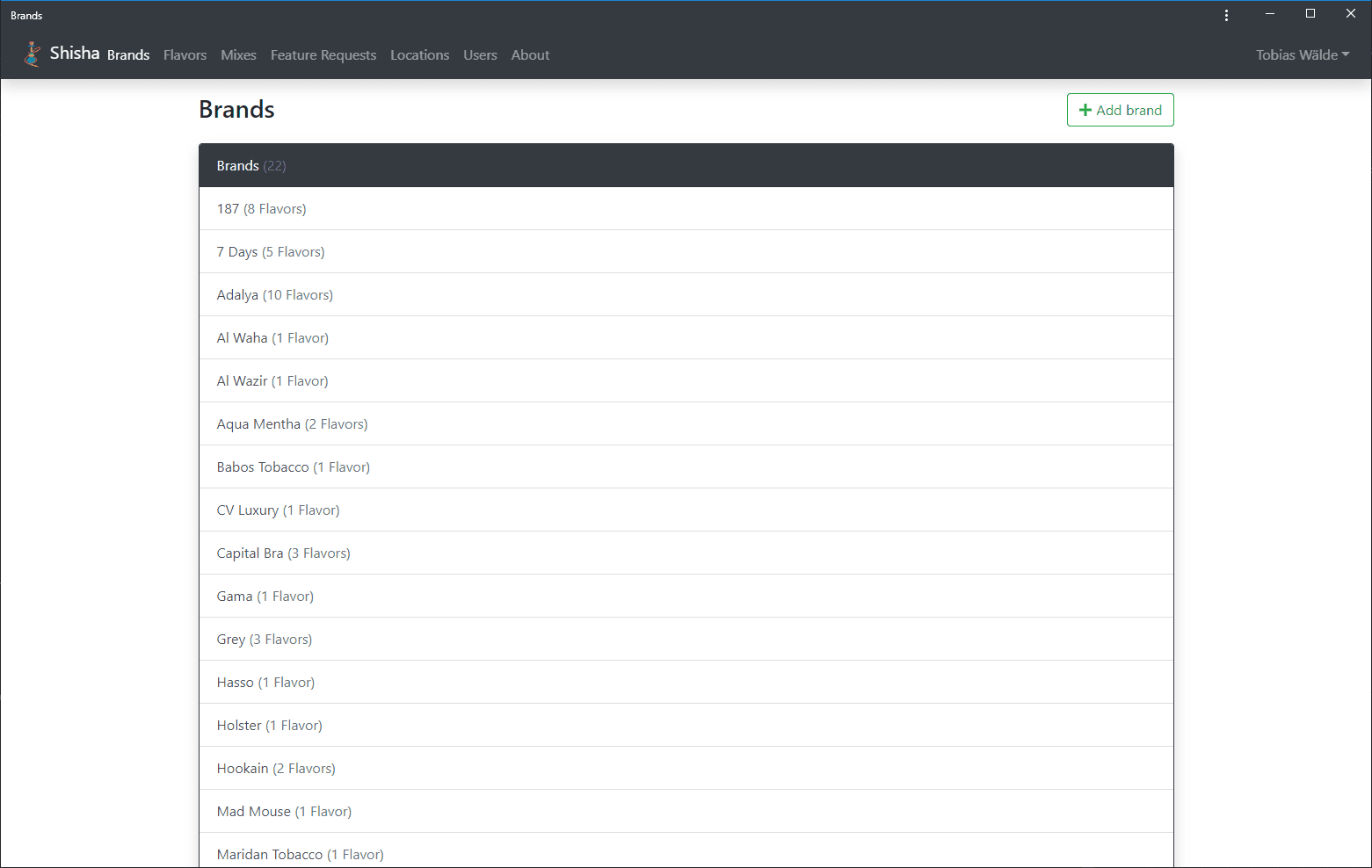The image size is (1372, 868).
Task: Select the CV Luxury brand row
Action: [686, 510]
